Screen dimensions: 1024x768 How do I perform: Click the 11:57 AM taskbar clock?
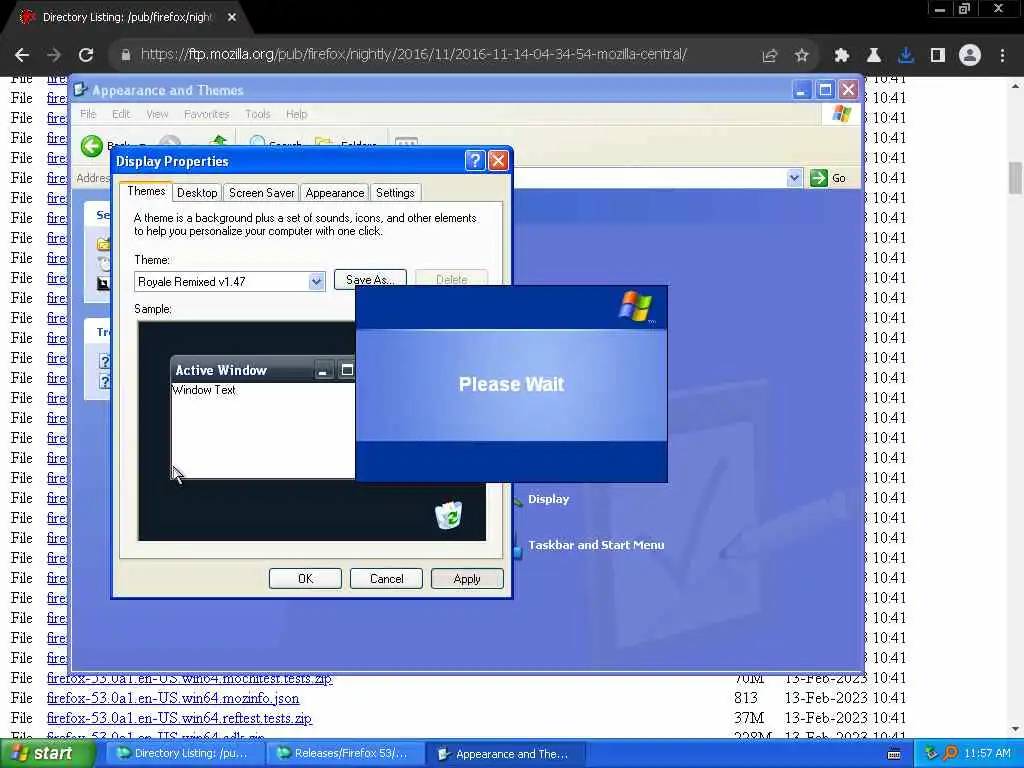[x=987, y=754]
